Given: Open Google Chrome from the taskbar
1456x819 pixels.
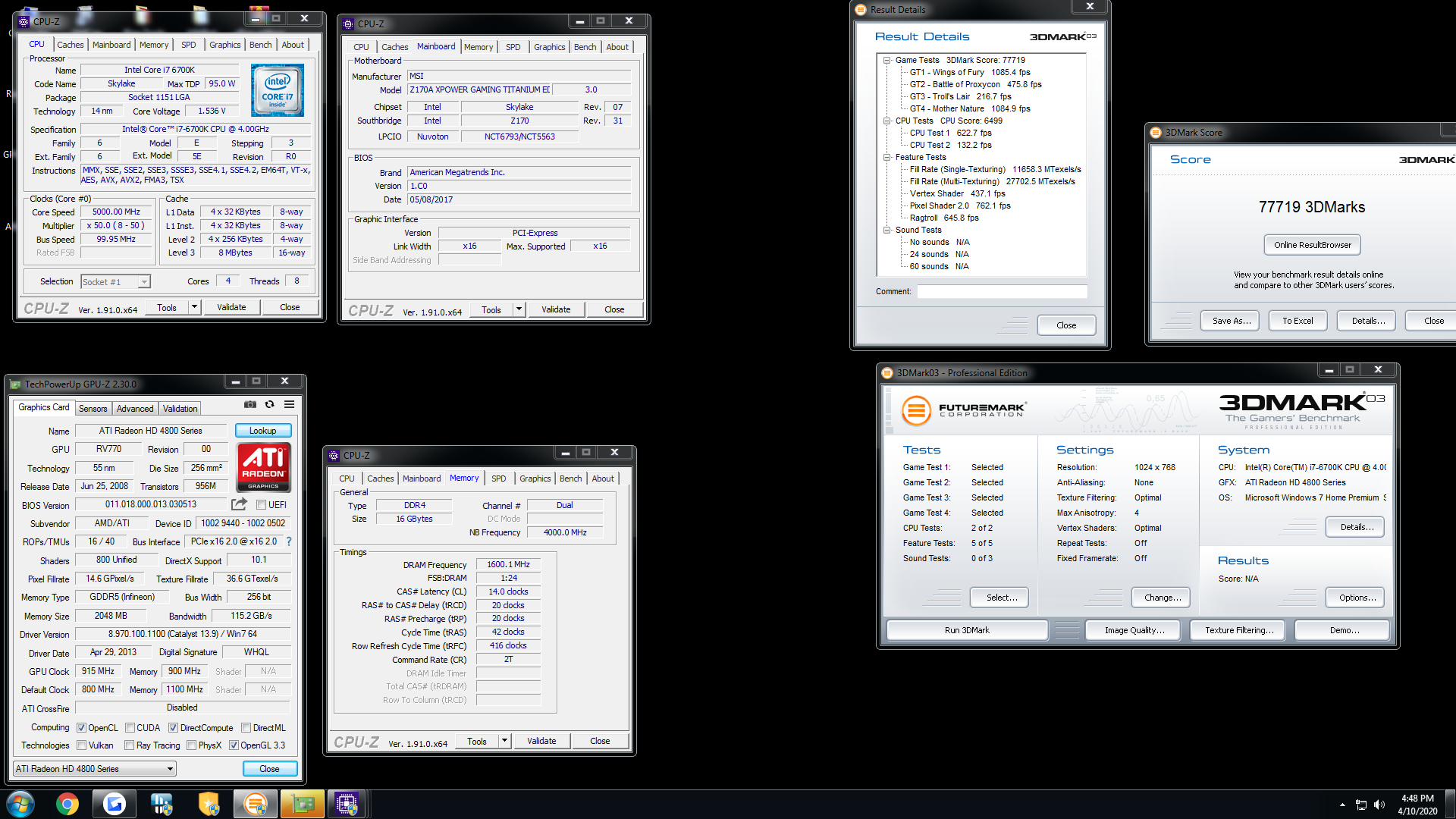Looking at the screenshot, I should [x=67, y=804].
